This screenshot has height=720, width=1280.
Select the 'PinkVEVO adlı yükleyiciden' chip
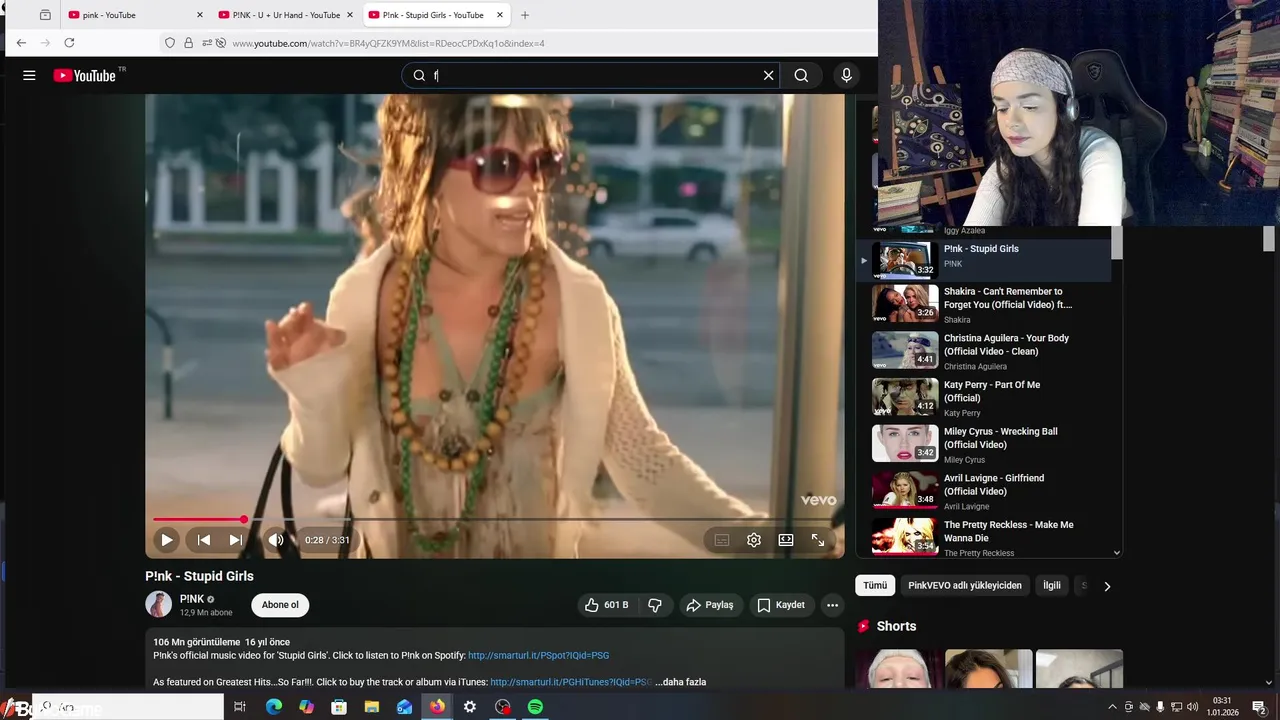click(965, 585)
